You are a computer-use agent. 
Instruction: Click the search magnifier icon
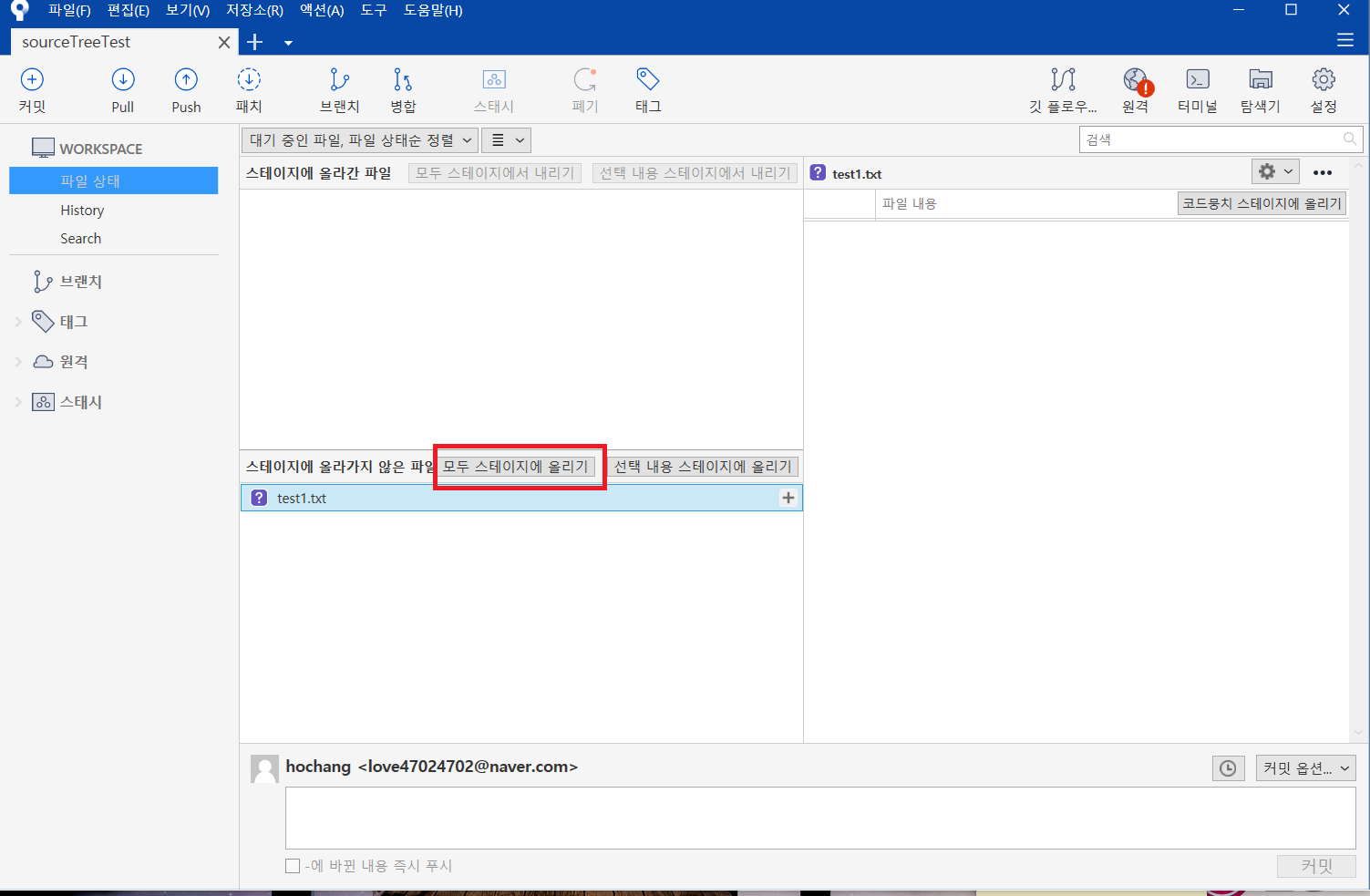[1349, 139]
